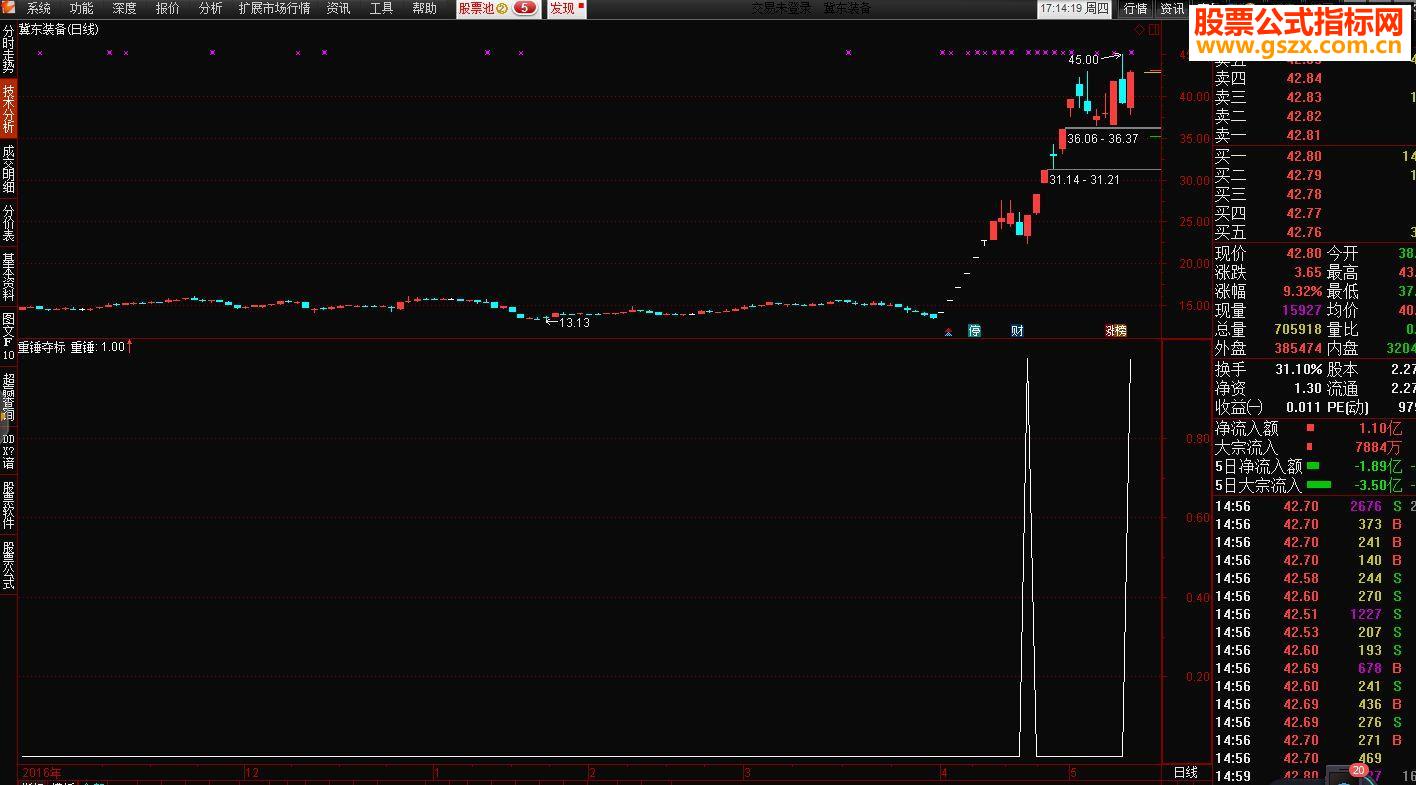Select the DDX咨询 sidebar tab
The width and height of the screenshot is (1416, 785).
(8, 451)
